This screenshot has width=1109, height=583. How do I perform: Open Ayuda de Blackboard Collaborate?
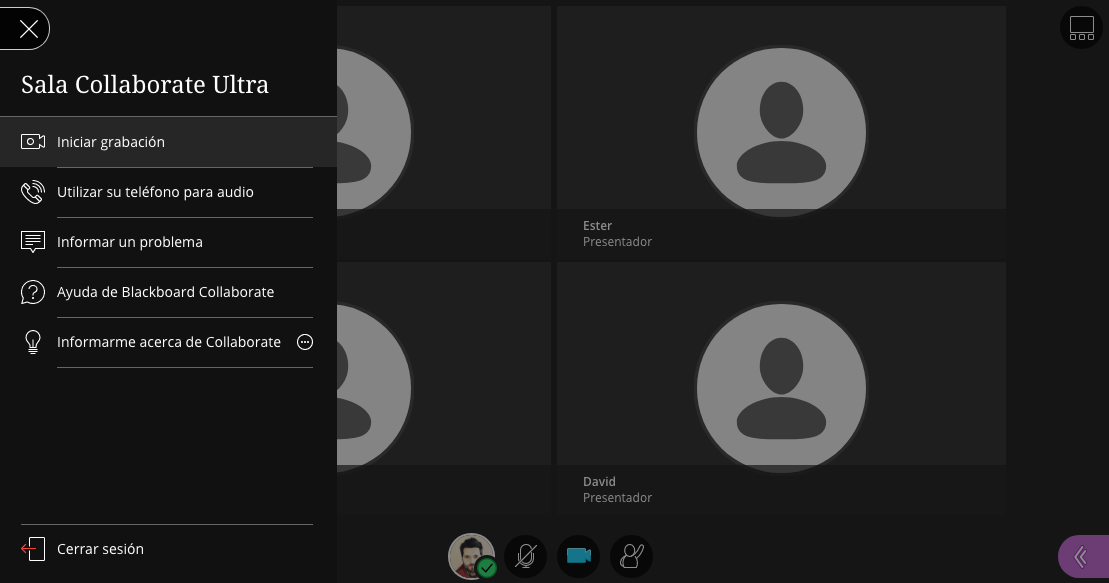tap(166, 292)
